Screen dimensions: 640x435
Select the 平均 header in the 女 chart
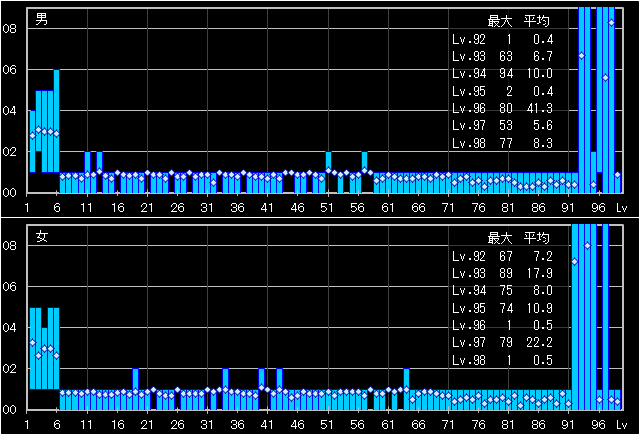(537, 238)
